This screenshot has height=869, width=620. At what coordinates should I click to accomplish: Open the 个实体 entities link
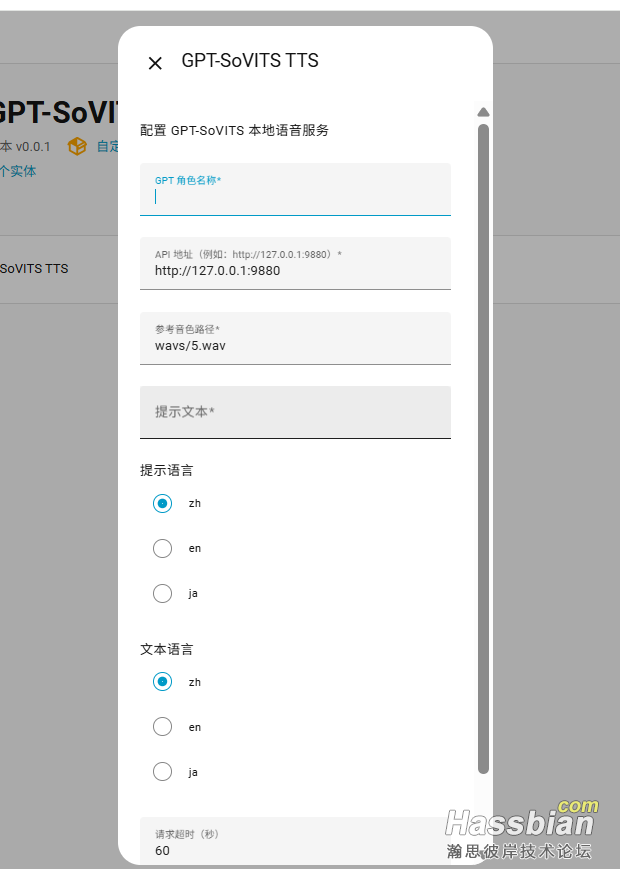click(18, 171)
